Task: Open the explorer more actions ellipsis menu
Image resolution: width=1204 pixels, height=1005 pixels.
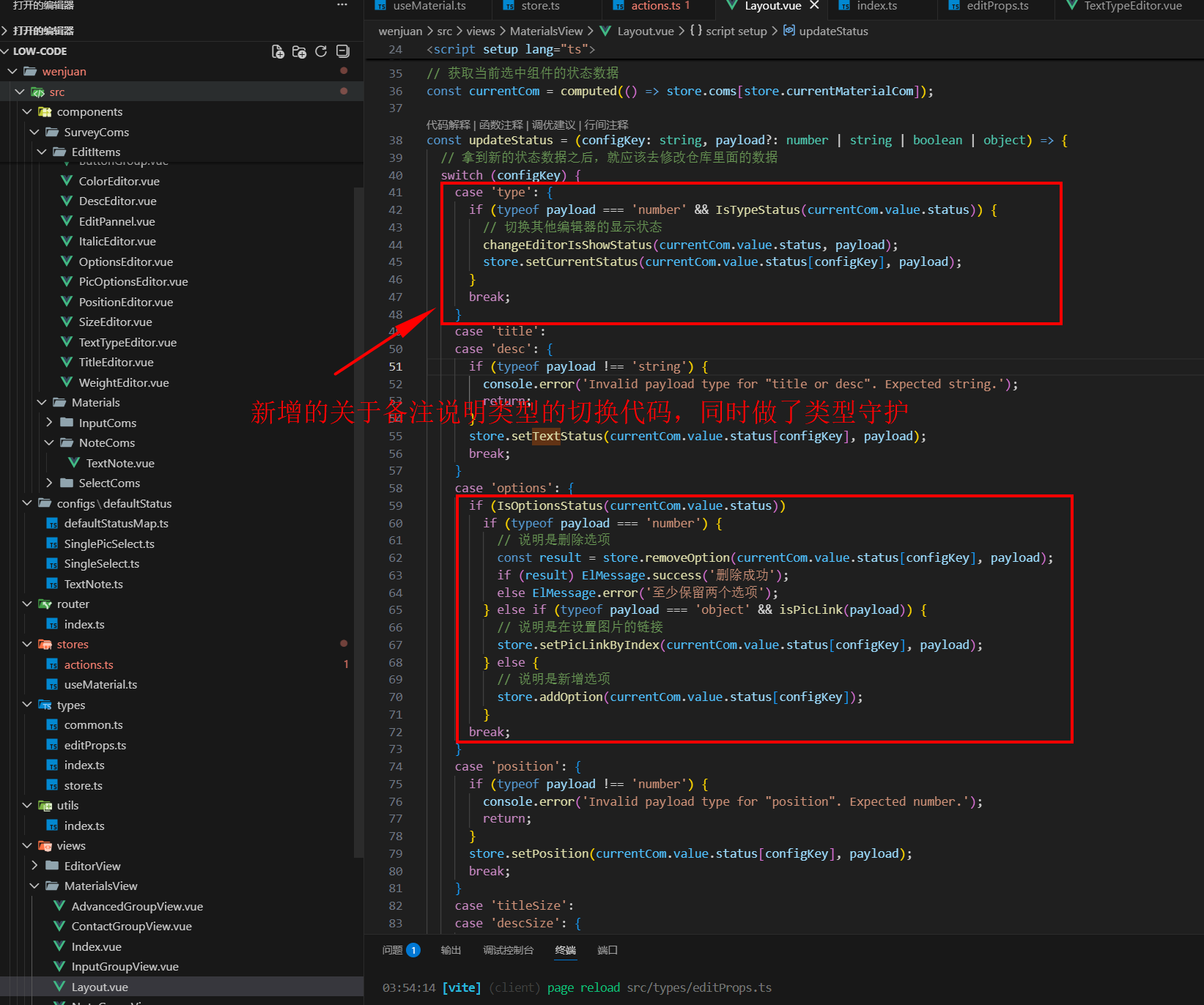Action: [342, 5]
